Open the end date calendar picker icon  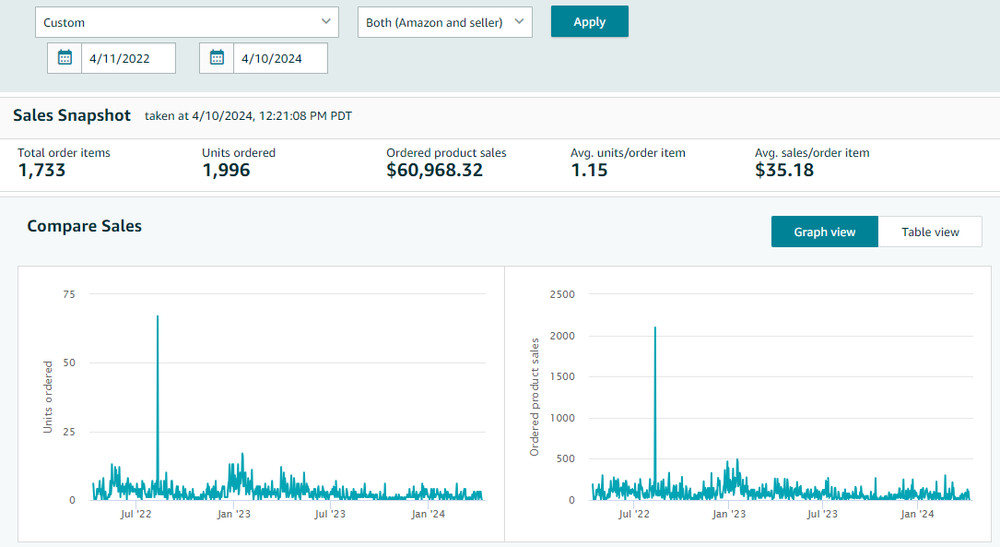point(217,58)
